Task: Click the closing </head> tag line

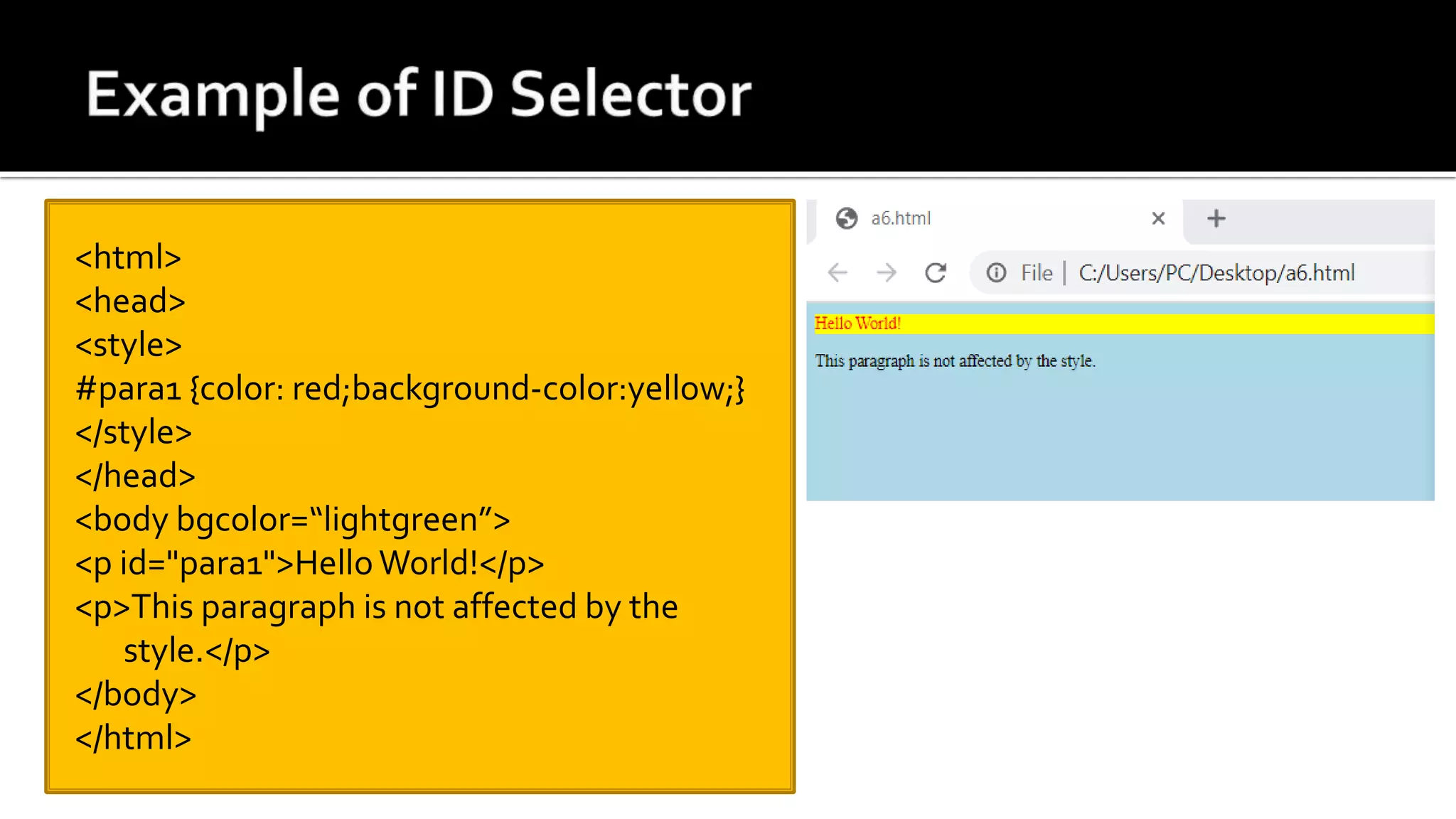Action: coord(136,476)
